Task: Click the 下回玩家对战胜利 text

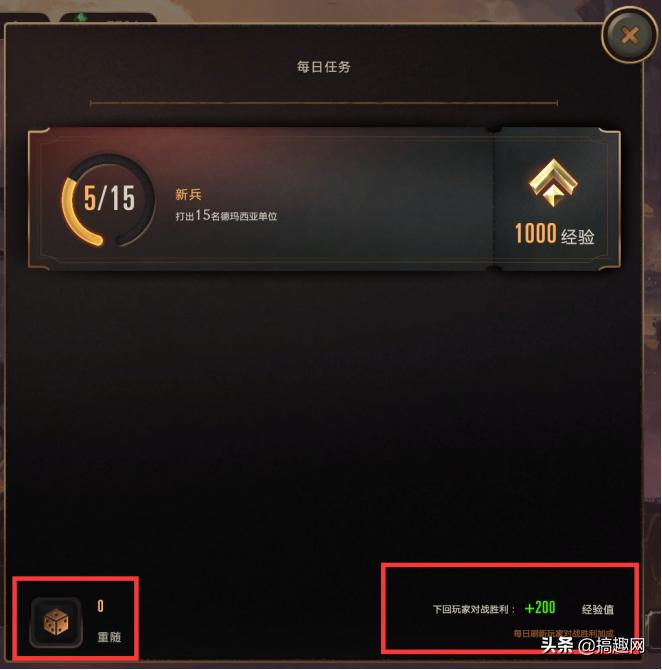Action: [x=470, y=609]
